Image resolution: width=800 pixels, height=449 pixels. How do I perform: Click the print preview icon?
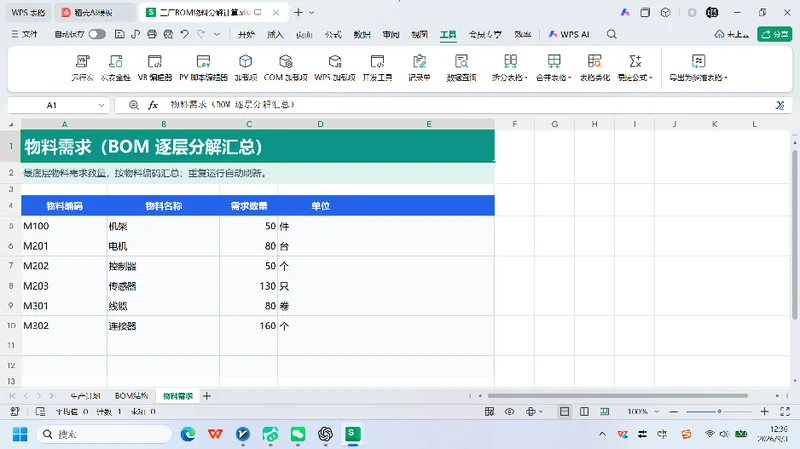coord(168,34)
